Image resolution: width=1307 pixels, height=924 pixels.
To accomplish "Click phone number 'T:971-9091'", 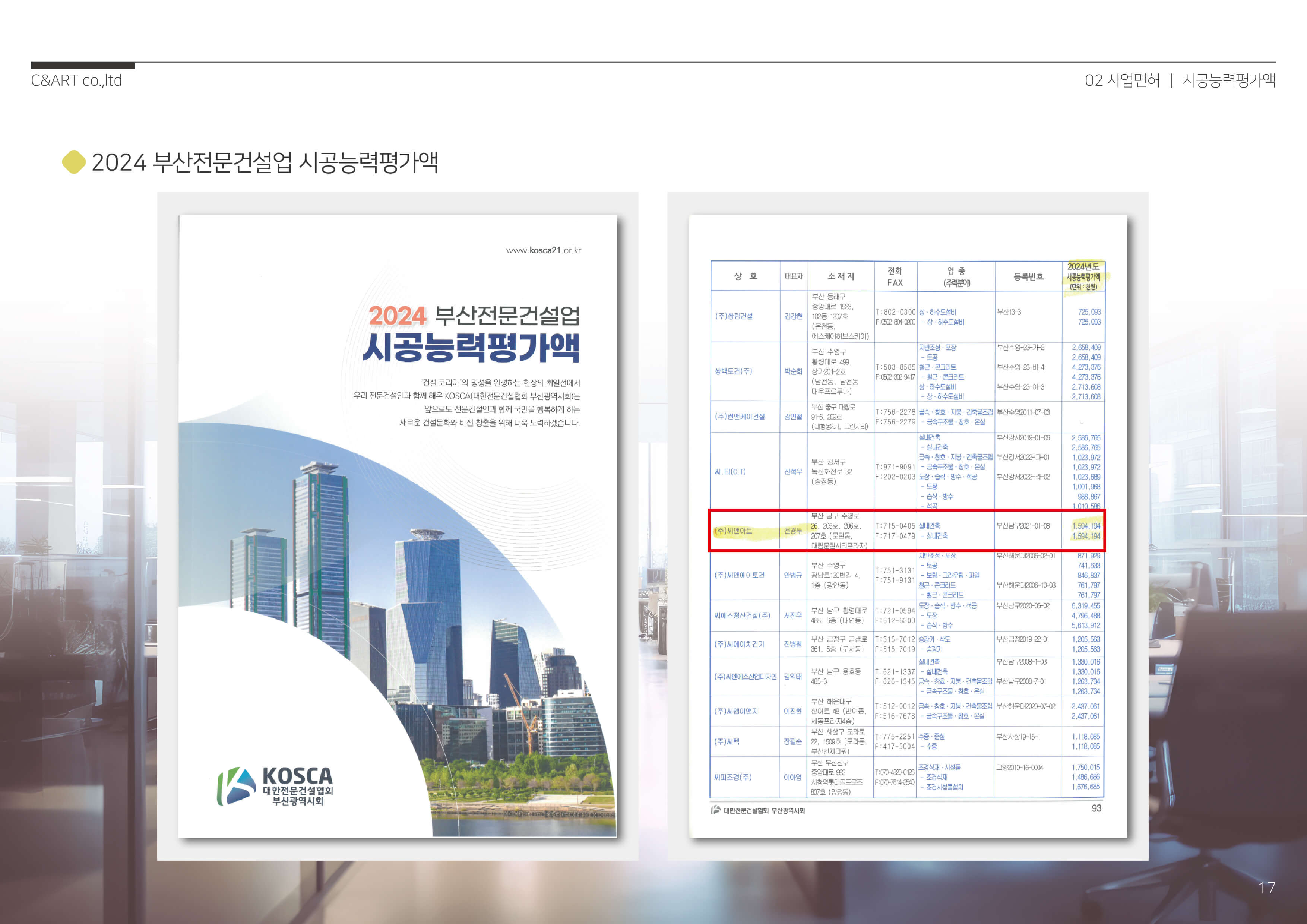I will 895,467.
